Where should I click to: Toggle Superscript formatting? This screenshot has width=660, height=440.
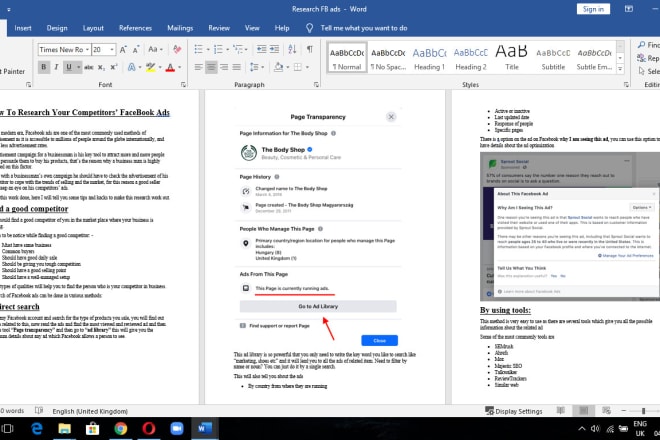[114, 67]
